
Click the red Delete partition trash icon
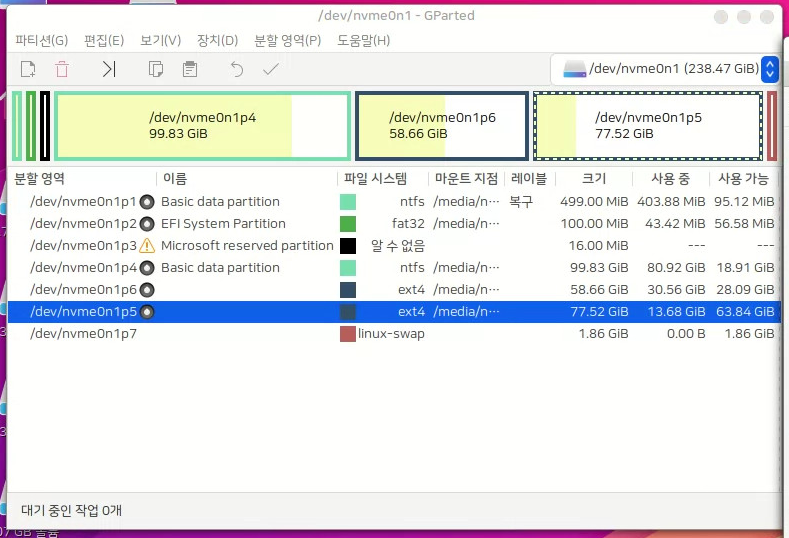click(62, 69)
